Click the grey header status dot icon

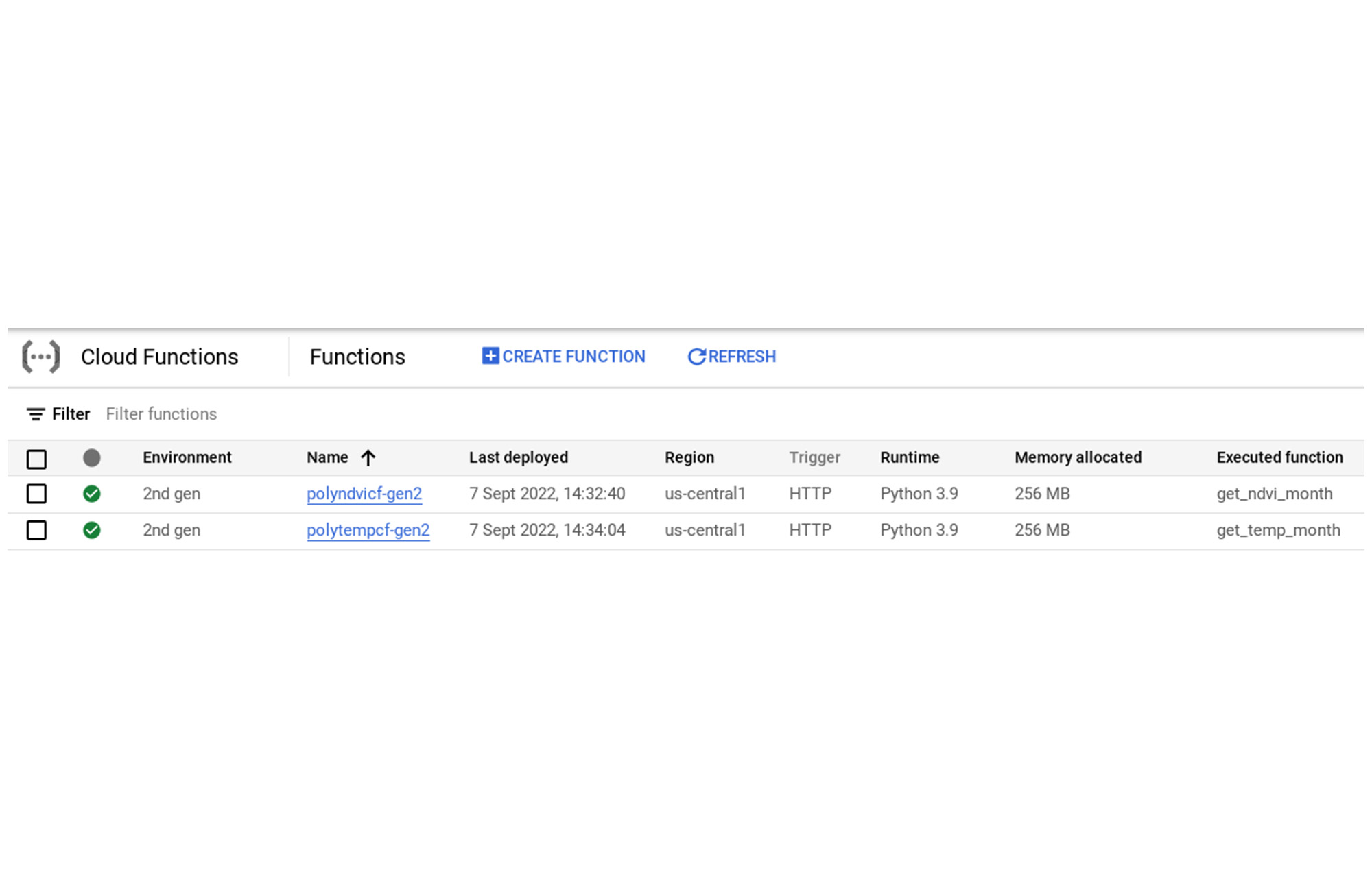[92, 457]
